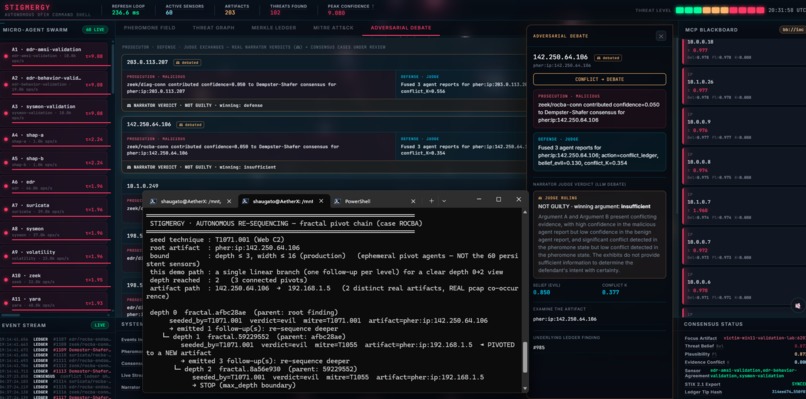
Task: Select agent A6 edr
Action: [x=56, y=186]
